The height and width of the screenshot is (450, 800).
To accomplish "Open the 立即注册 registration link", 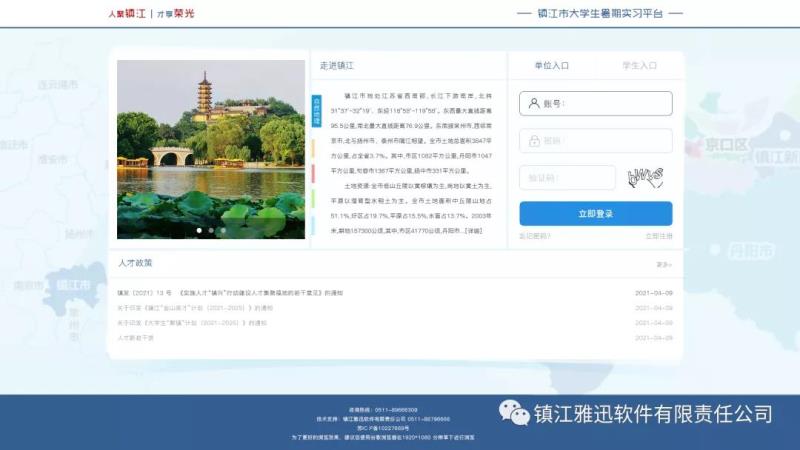I will click(658, 236).
